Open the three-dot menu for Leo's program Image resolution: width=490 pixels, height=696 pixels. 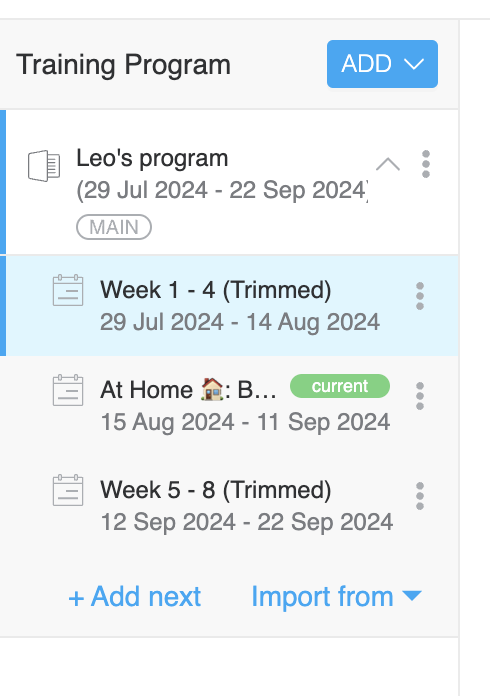pyautogui.click(x=426, y=164)
